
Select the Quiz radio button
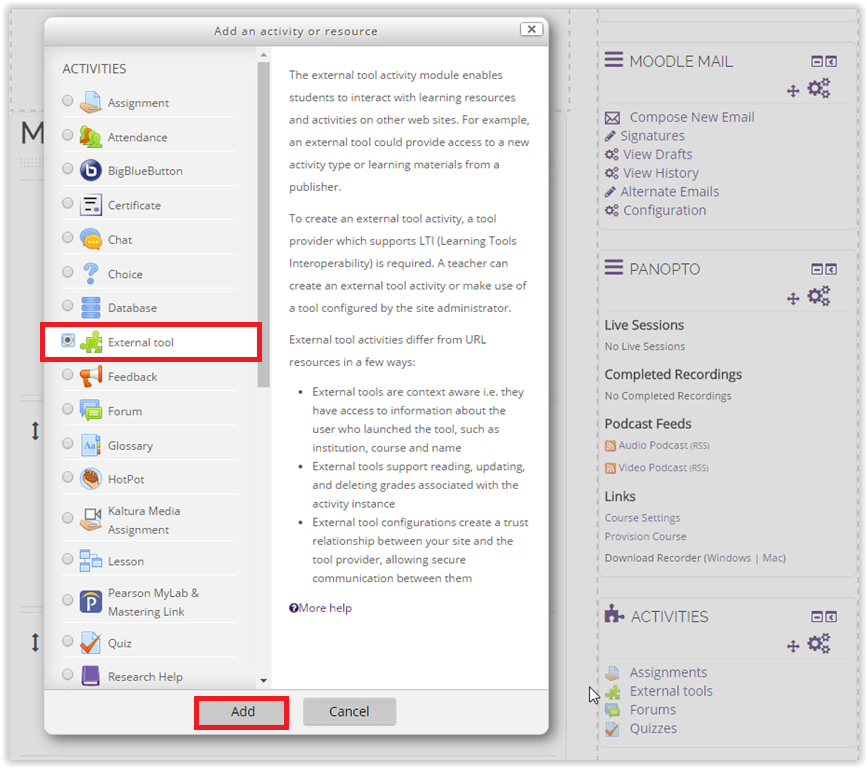pos(67,640)
